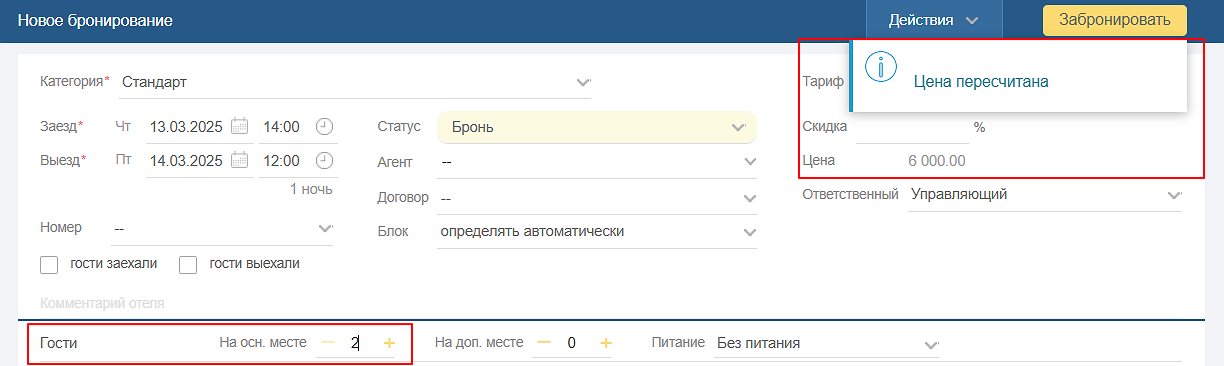The width and height of the screenshot is (1224, 366).
Task: Open the Агент dropdown
Action: click(x=597, y=161)
